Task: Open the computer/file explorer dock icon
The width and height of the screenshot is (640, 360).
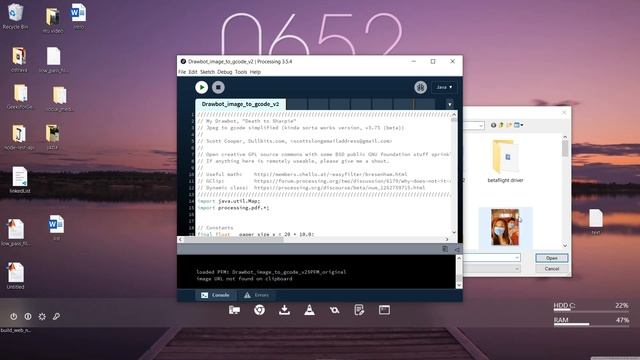Action: click(234, 310)
